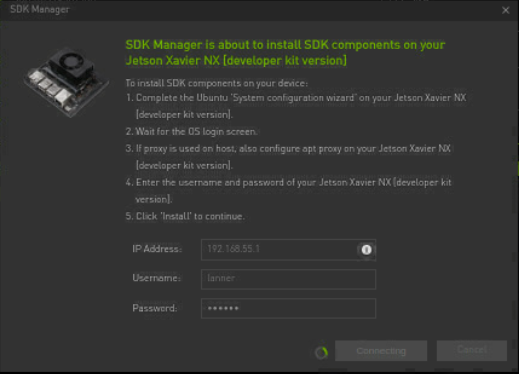Click the 'SDK Manager' window title text
The width and height of the screenshot is (520, 375).
pyautogui.click(x=40, y=9)
